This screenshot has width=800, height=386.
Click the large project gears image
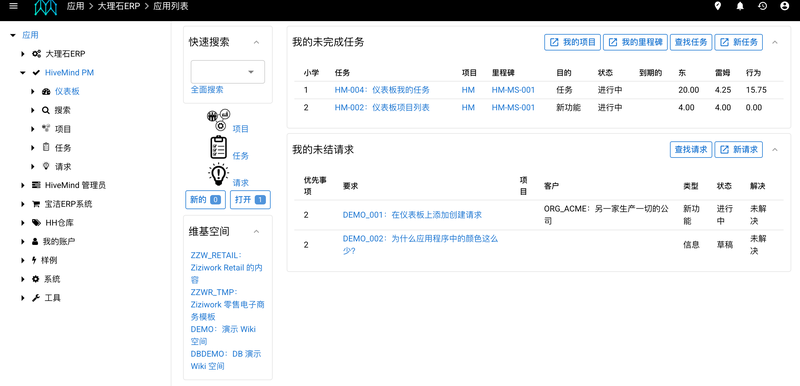(218, 119)
